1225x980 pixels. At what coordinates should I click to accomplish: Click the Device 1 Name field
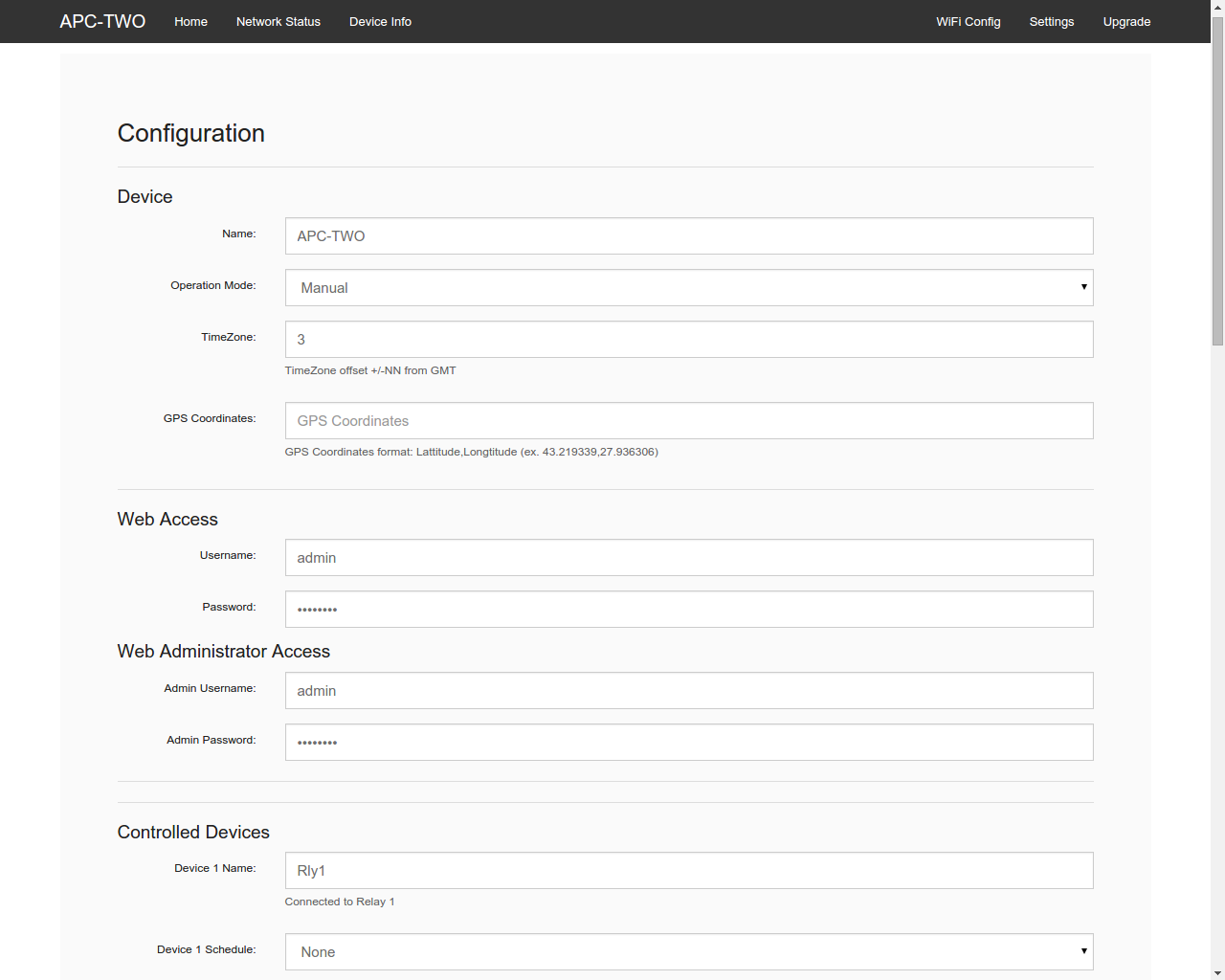[688, 871]
